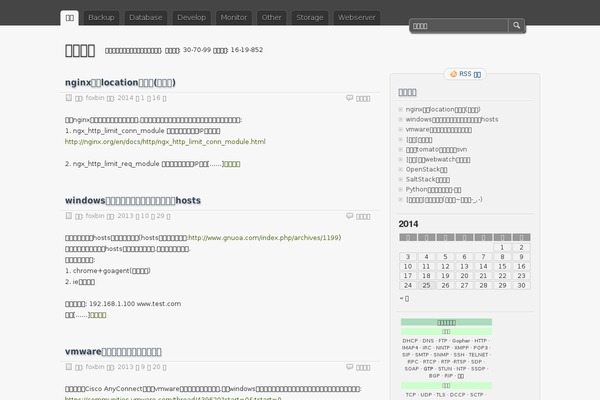600x400 pixels.
Task: Open the Gopher protocol link
Action: coord(461,341)
